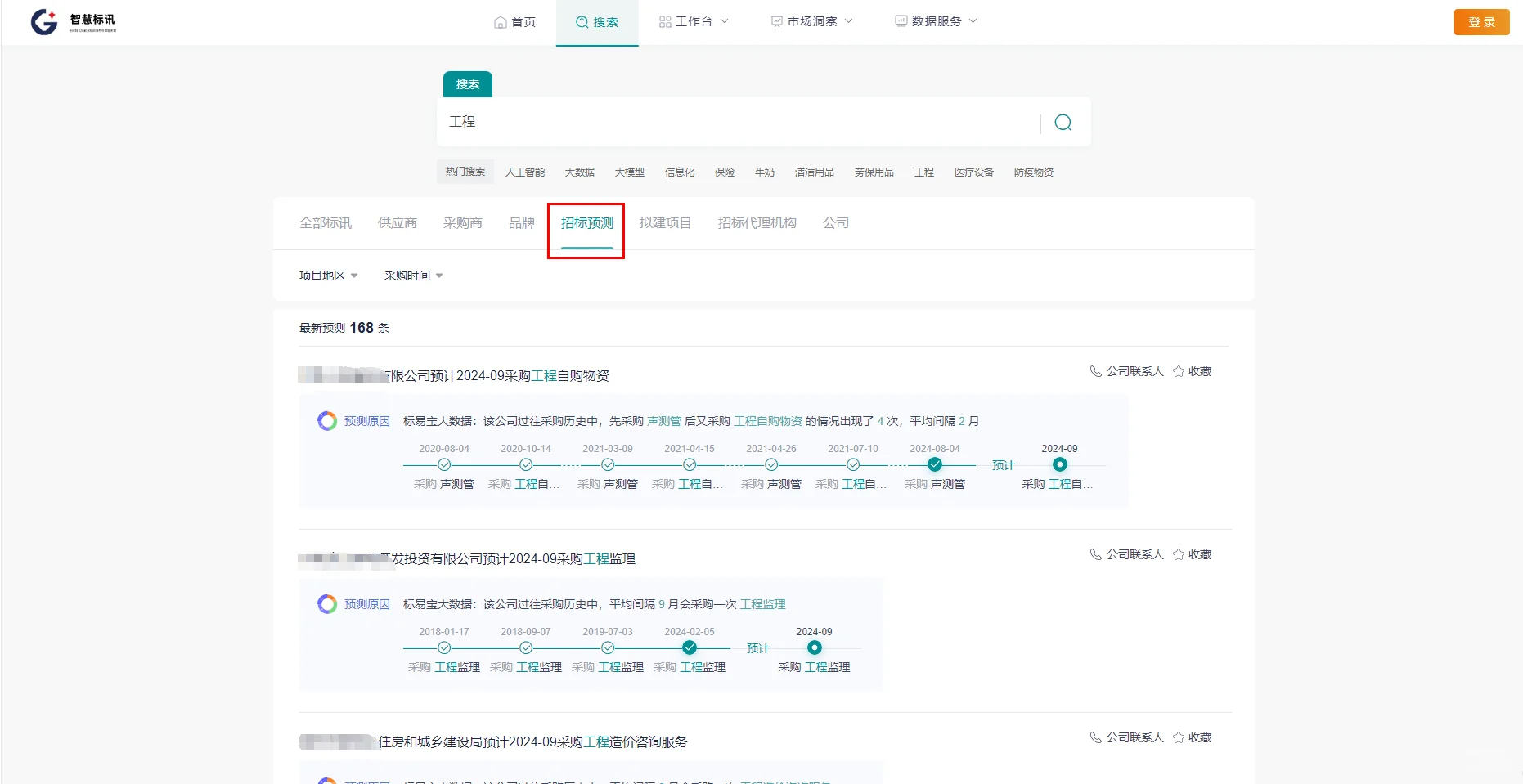Expand the 采购时间 filter dropdown
The image size is (1523, 784).
click(x=412, y=276)
